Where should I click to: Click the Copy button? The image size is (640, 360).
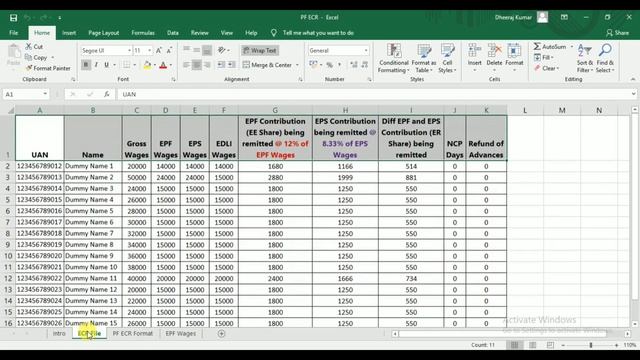pos(36,58)
